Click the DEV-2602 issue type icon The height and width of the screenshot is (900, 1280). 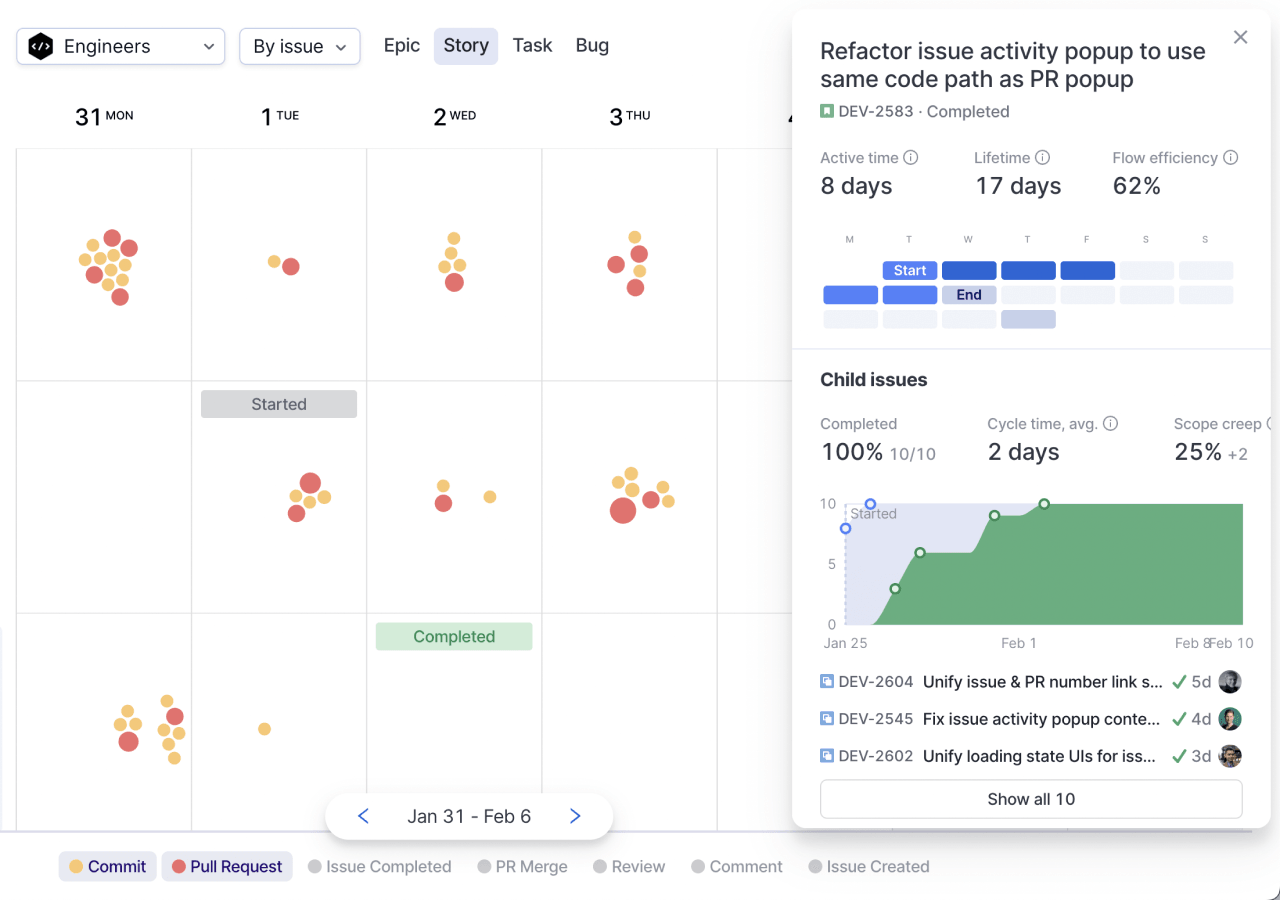[827, 756]
